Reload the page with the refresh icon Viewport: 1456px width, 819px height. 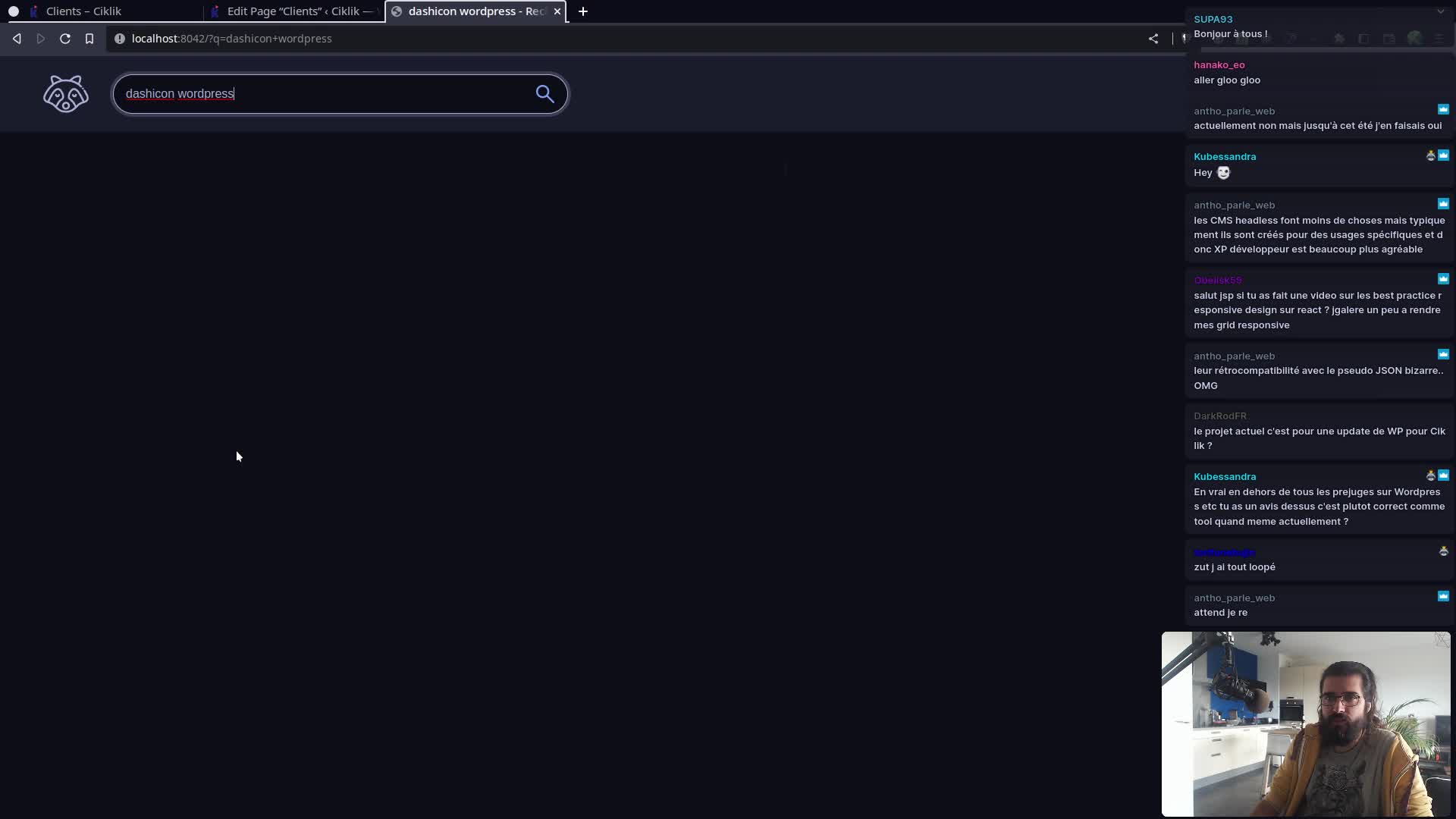tap(65, 39)
